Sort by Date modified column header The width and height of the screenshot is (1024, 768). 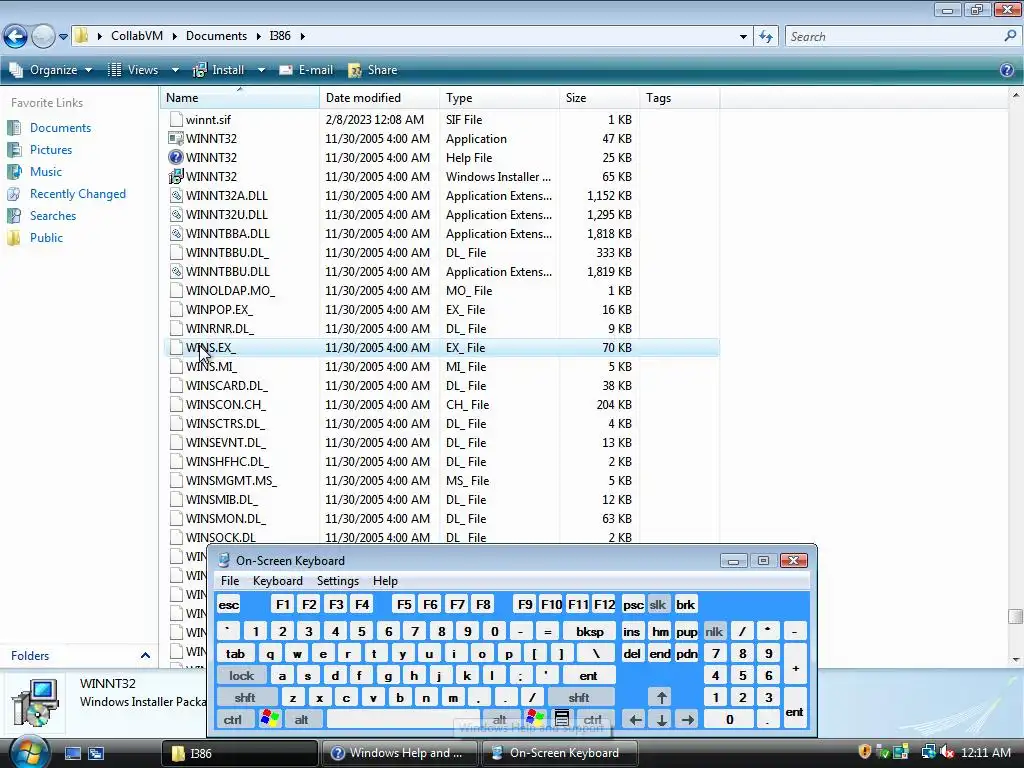click(379, 98)
